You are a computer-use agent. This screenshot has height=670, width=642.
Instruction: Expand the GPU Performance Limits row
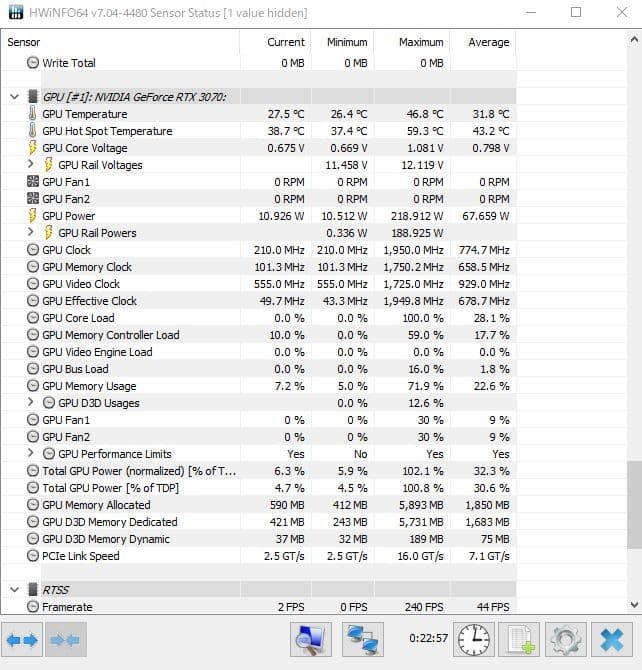coord(30,453)
